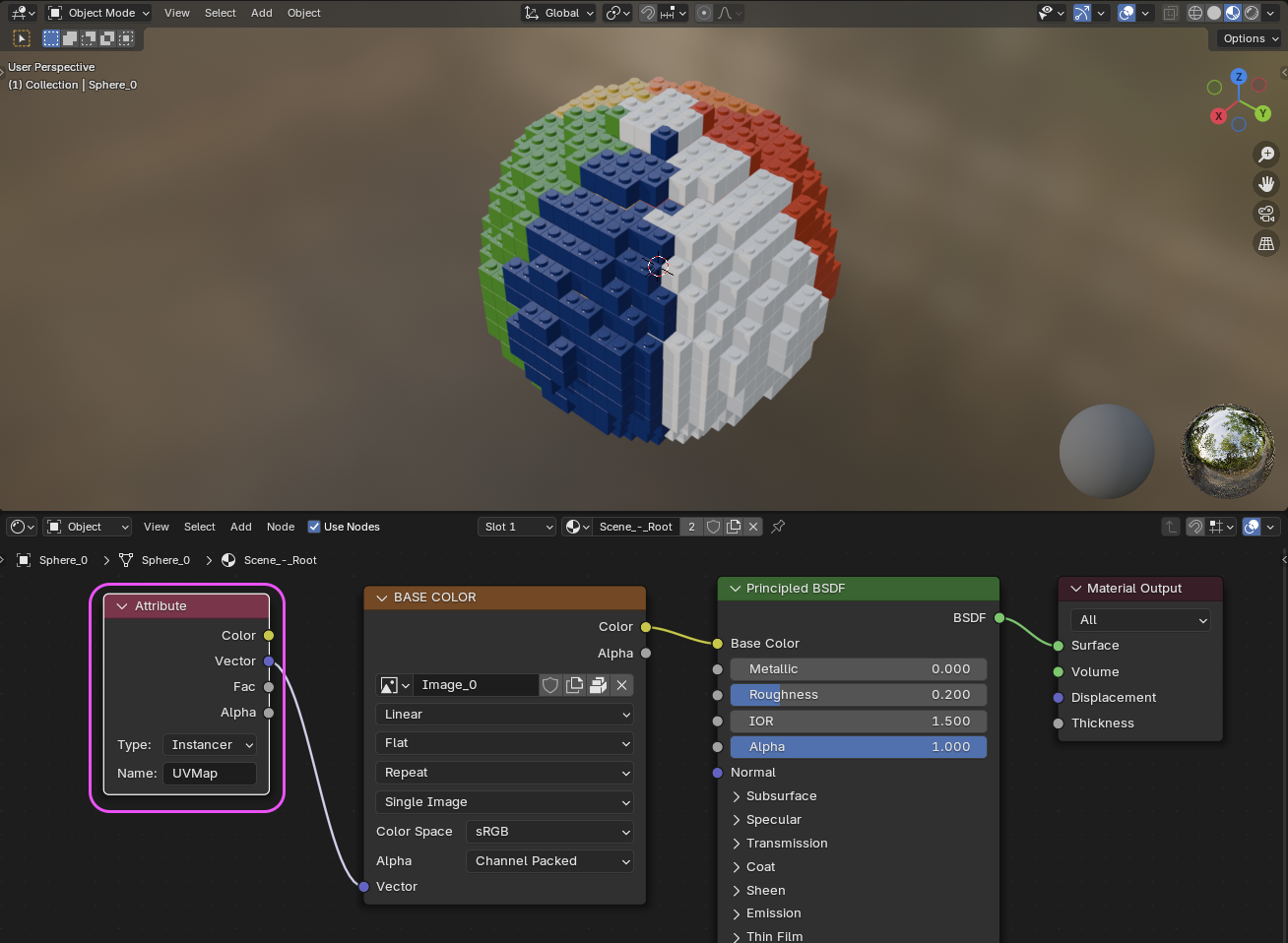1288x943 pixels.
Task: Open the View menu in 3D viewport
Action: point(177,13)
